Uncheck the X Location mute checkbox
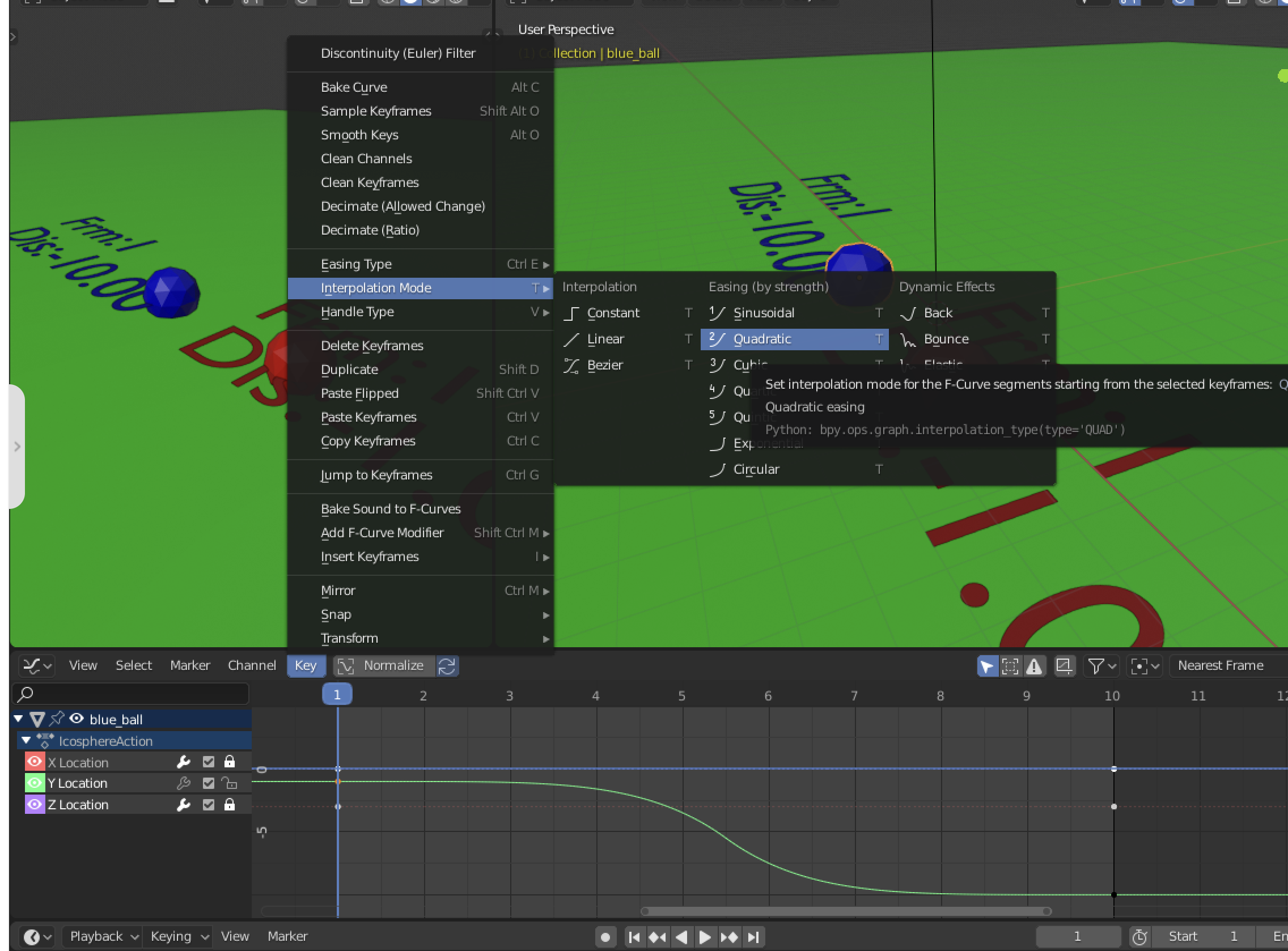The width and height of the screenshot is (1288, 951). [x=209, y=762]
